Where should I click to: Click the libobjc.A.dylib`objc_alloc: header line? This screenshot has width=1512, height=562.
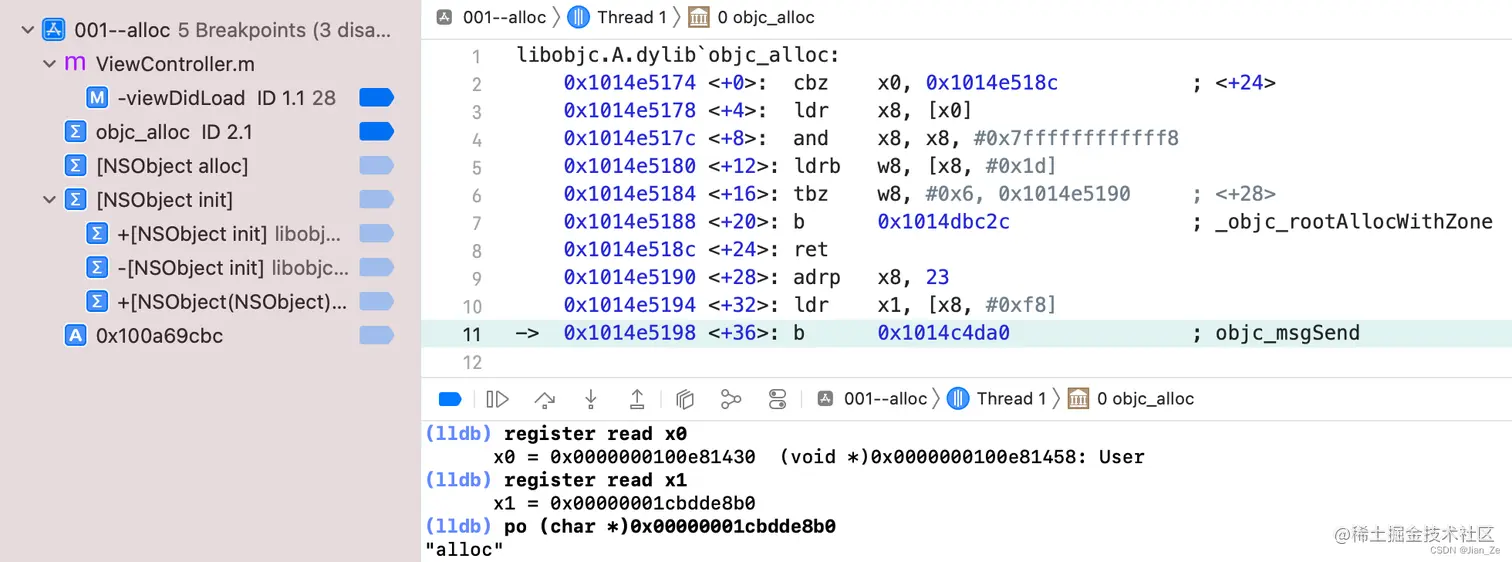(678, 55)
